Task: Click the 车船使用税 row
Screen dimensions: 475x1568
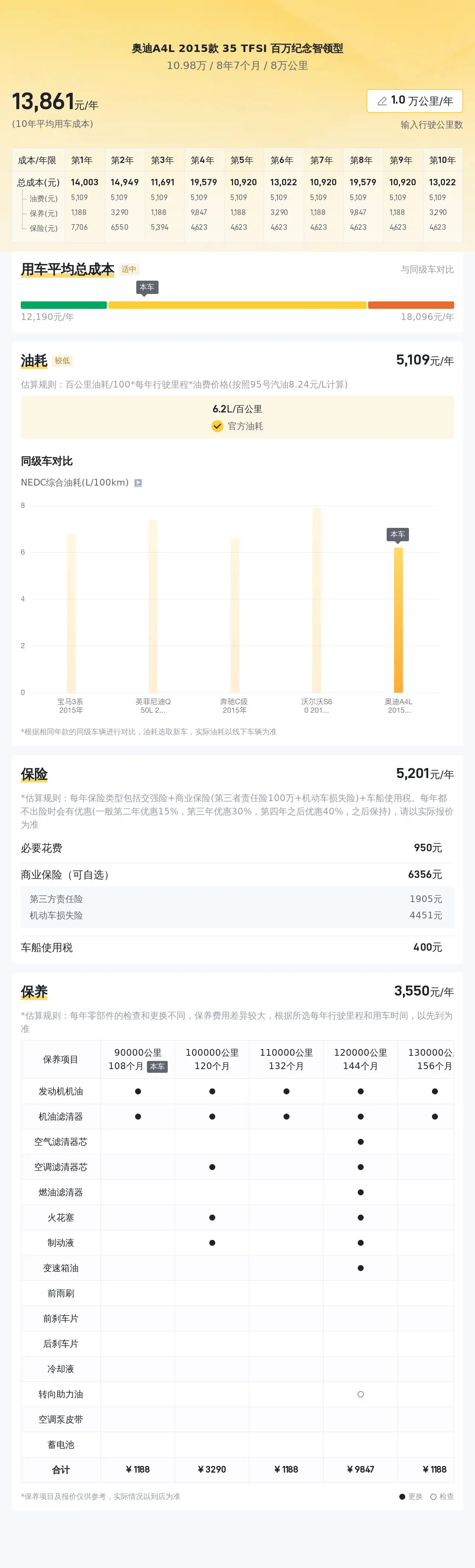Action: tap(237, 947)
